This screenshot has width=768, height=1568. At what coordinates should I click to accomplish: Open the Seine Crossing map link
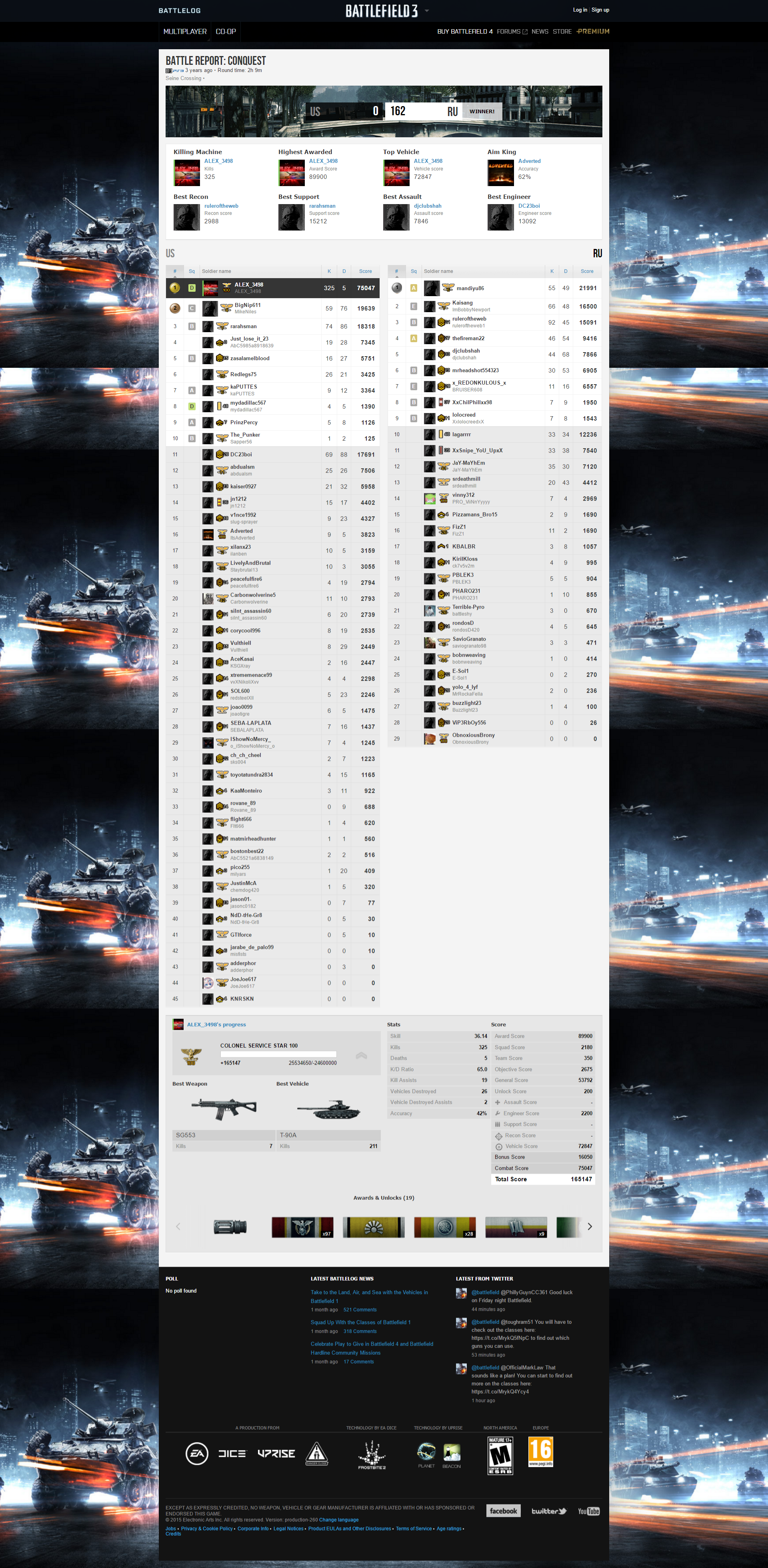183,78
